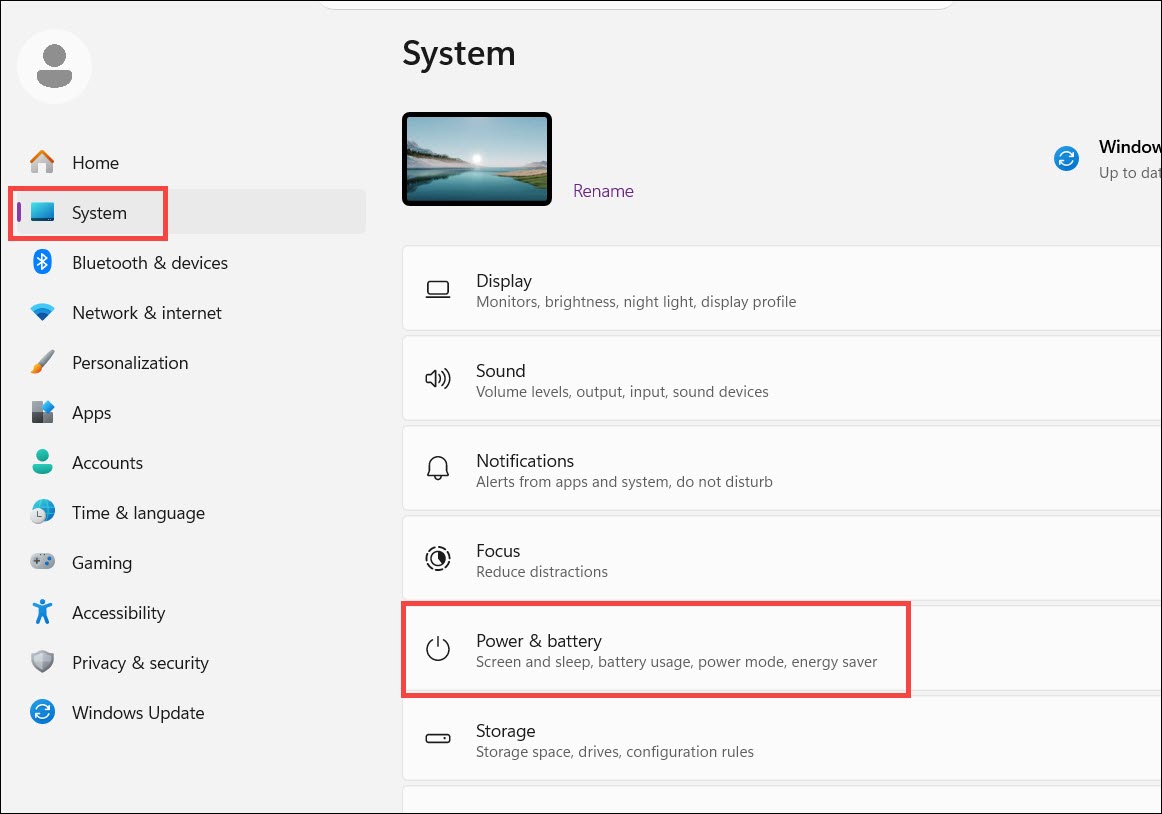Click the Windows Update icon in sidebar
Screen dimensions: 1162x814
coord(42,712)
